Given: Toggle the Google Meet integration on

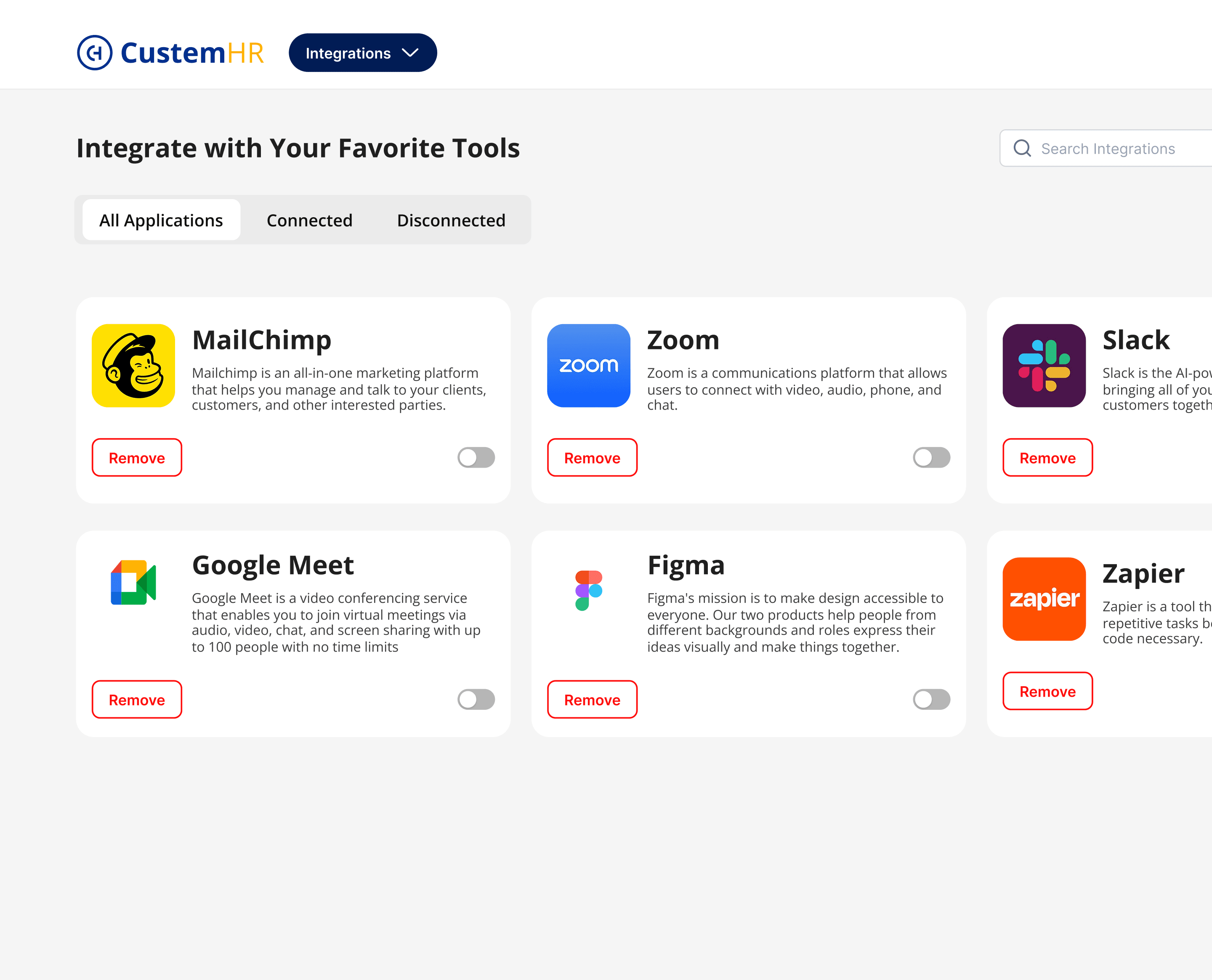Looking at the screenshot, I should pos(476,700).
